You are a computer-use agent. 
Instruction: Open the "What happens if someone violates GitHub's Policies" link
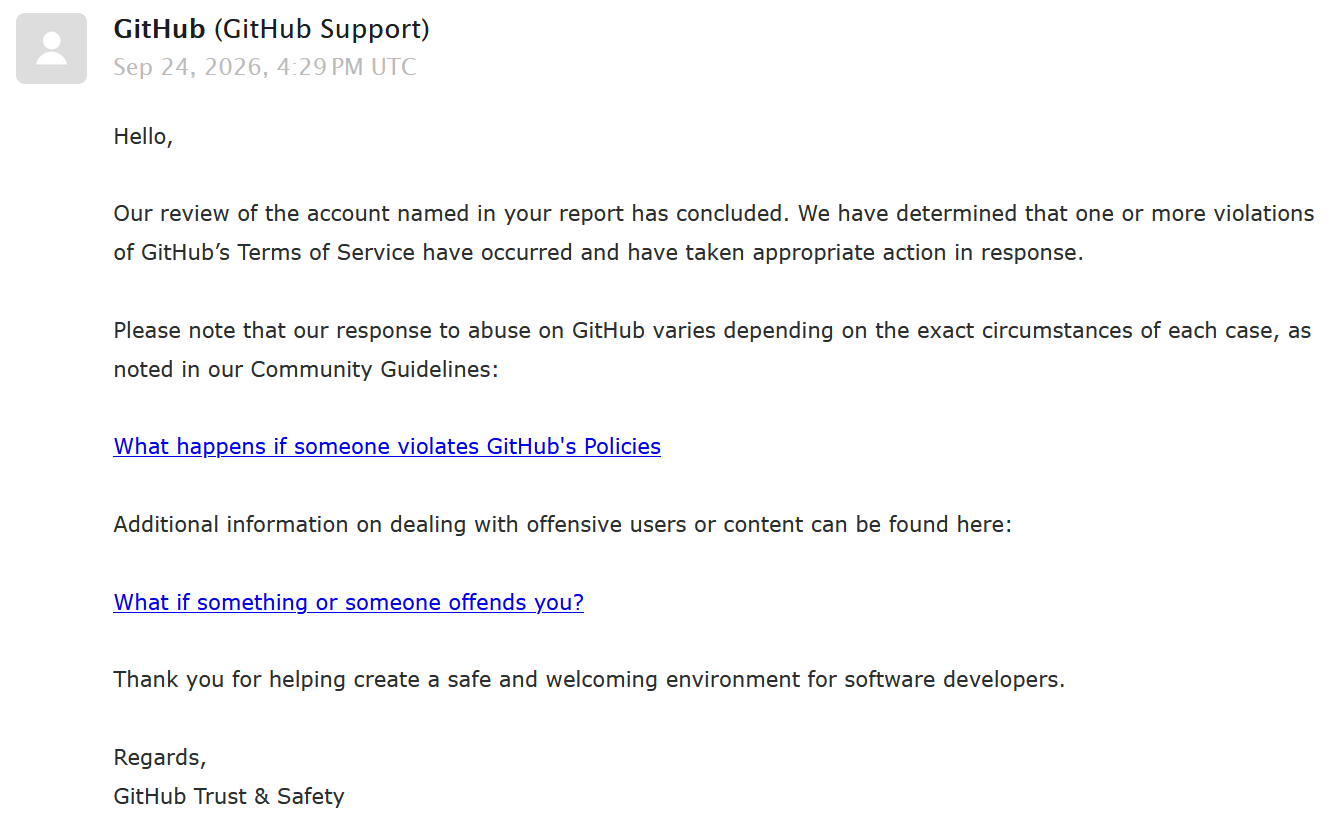[x=387, y=446]
